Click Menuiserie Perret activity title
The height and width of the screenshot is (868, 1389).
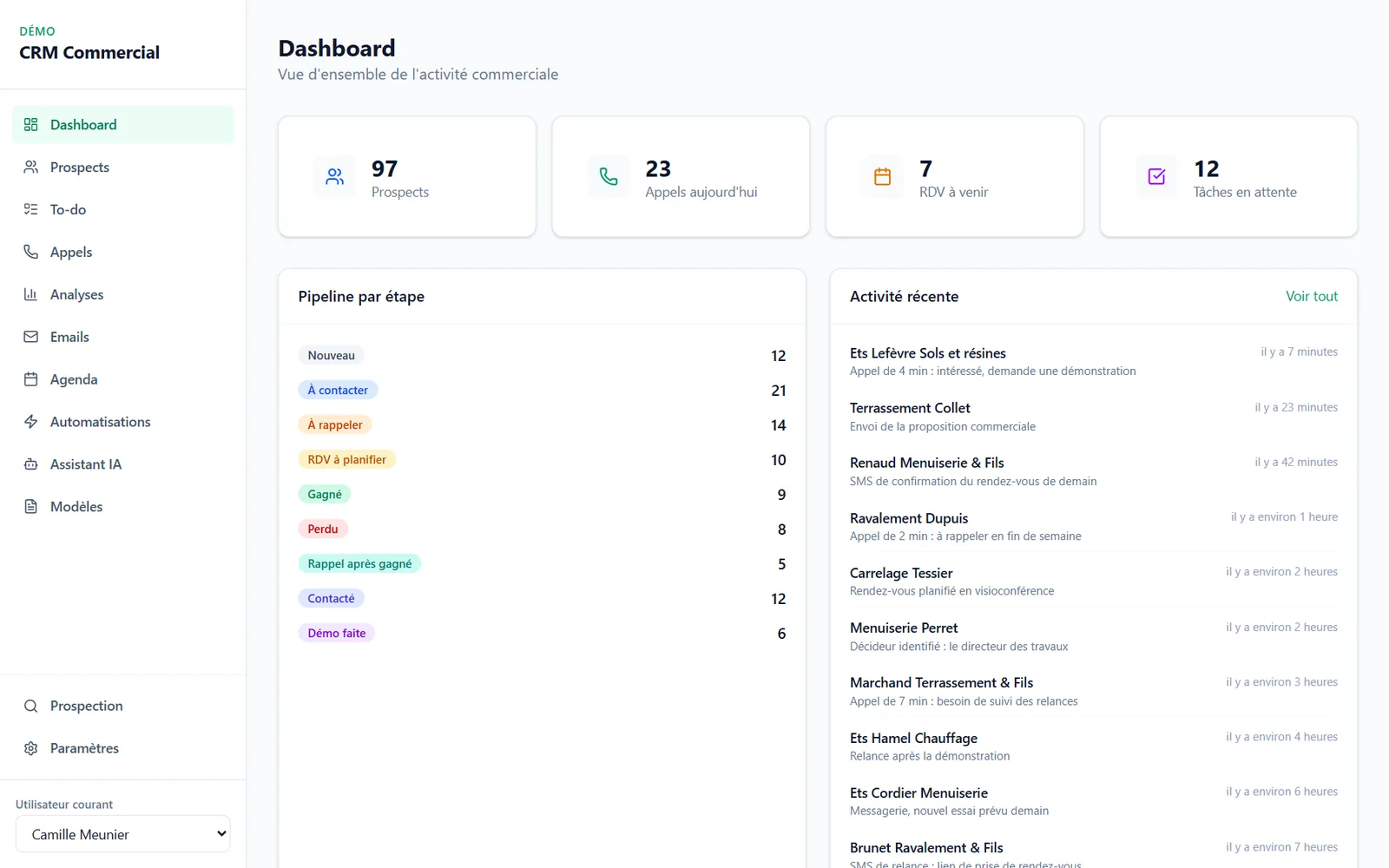(904, 628)
